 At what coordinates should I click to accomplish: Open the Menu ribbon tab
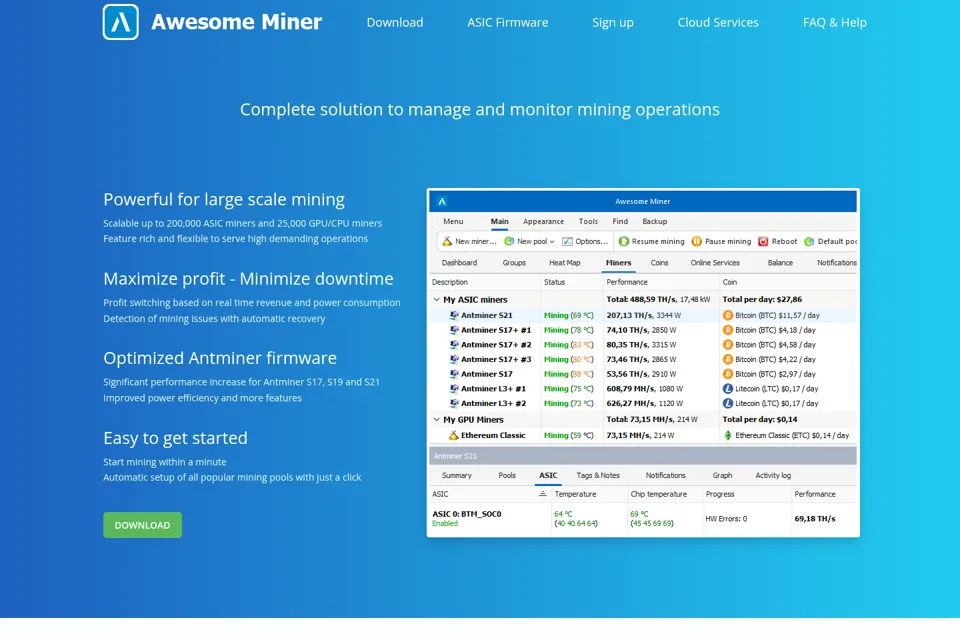pos(453,222)
